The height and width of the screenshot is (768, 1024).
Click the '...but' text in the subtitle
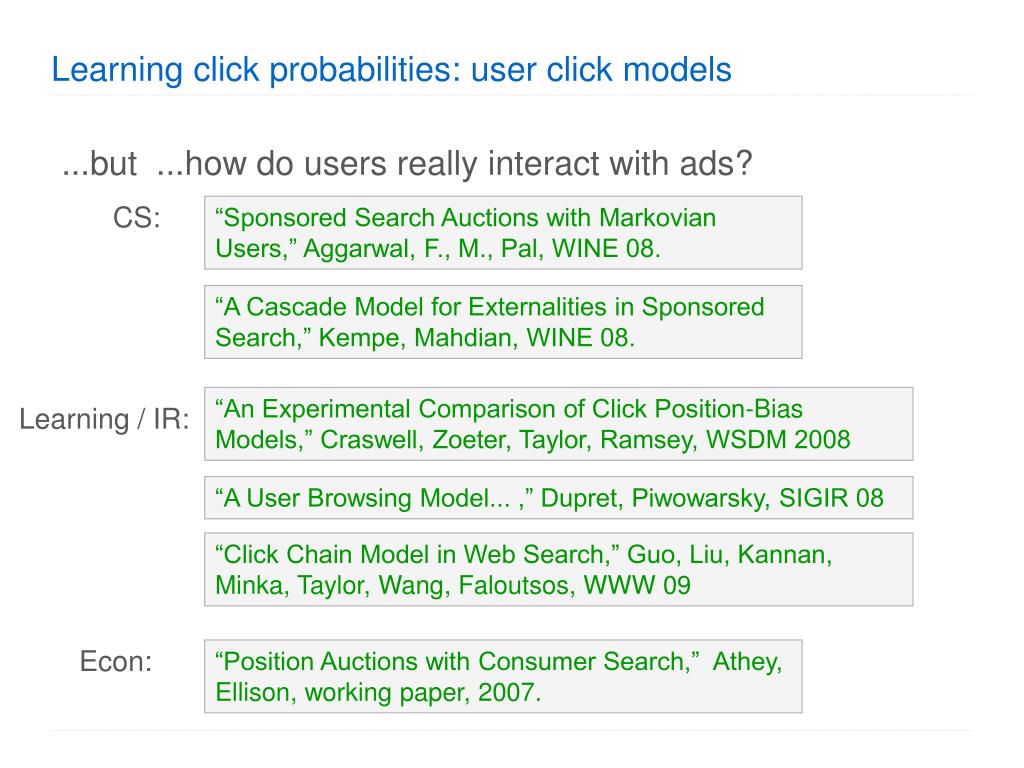pyautogui.click(x=99, y=163)
